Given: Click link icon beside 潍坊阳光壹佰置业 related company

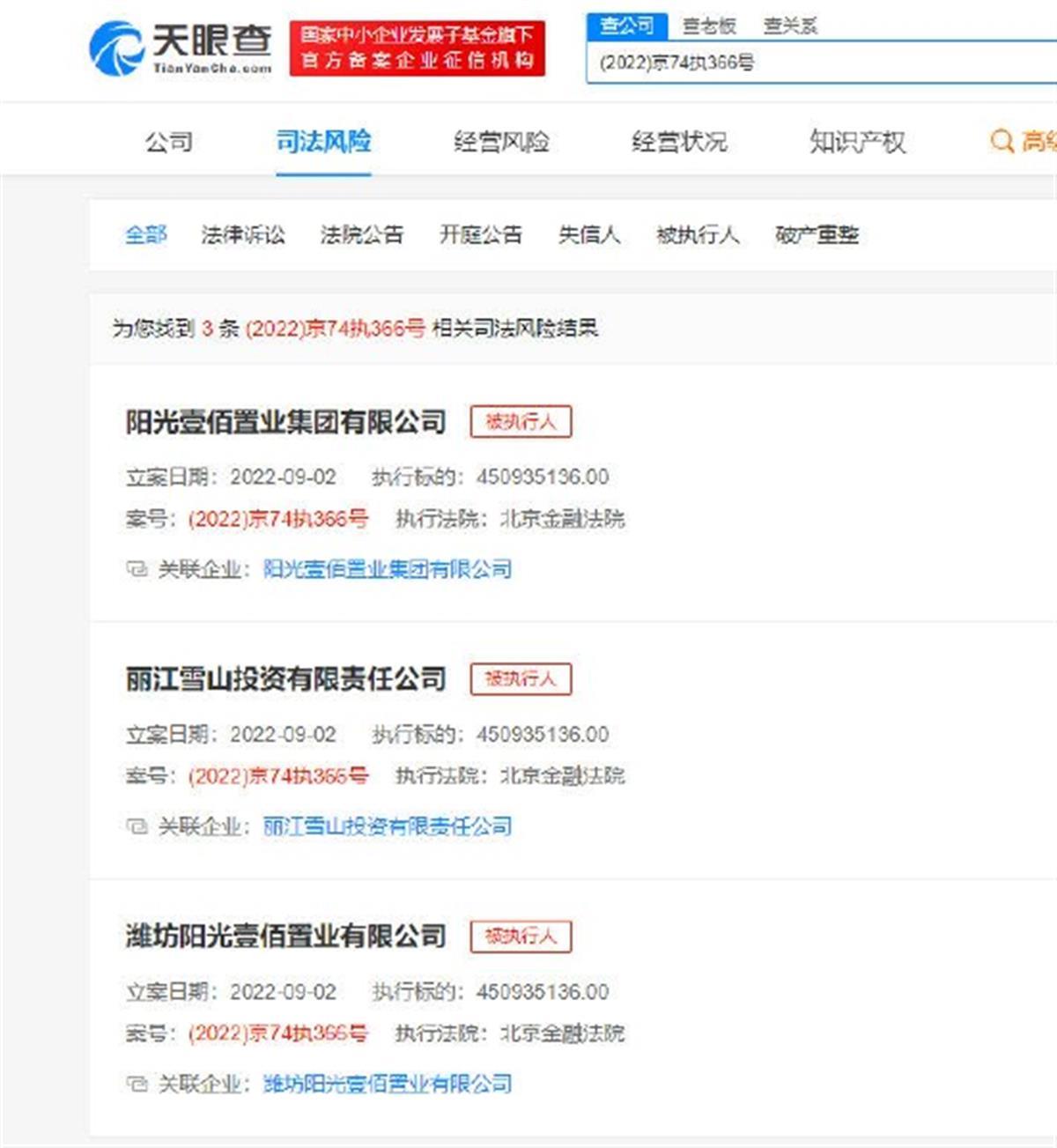Looking at the screenshot, I should tap(136, 1084).
